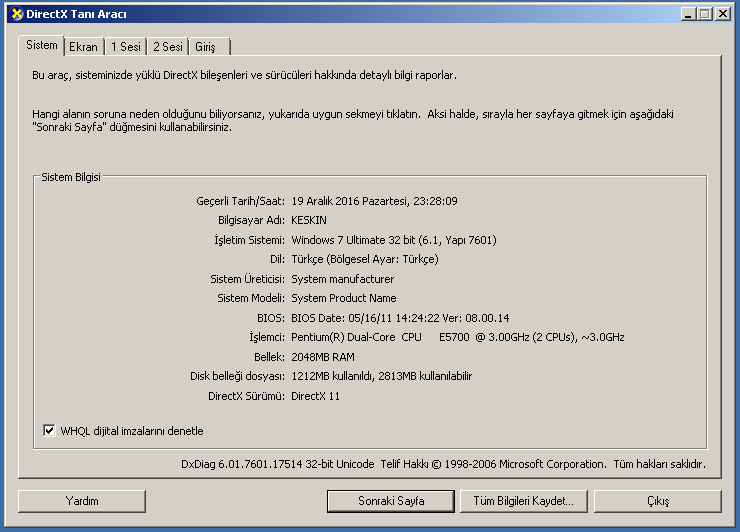
Task: Click the DxDiag 6.01.7601.17514 version text
Action: click(278, 464)
